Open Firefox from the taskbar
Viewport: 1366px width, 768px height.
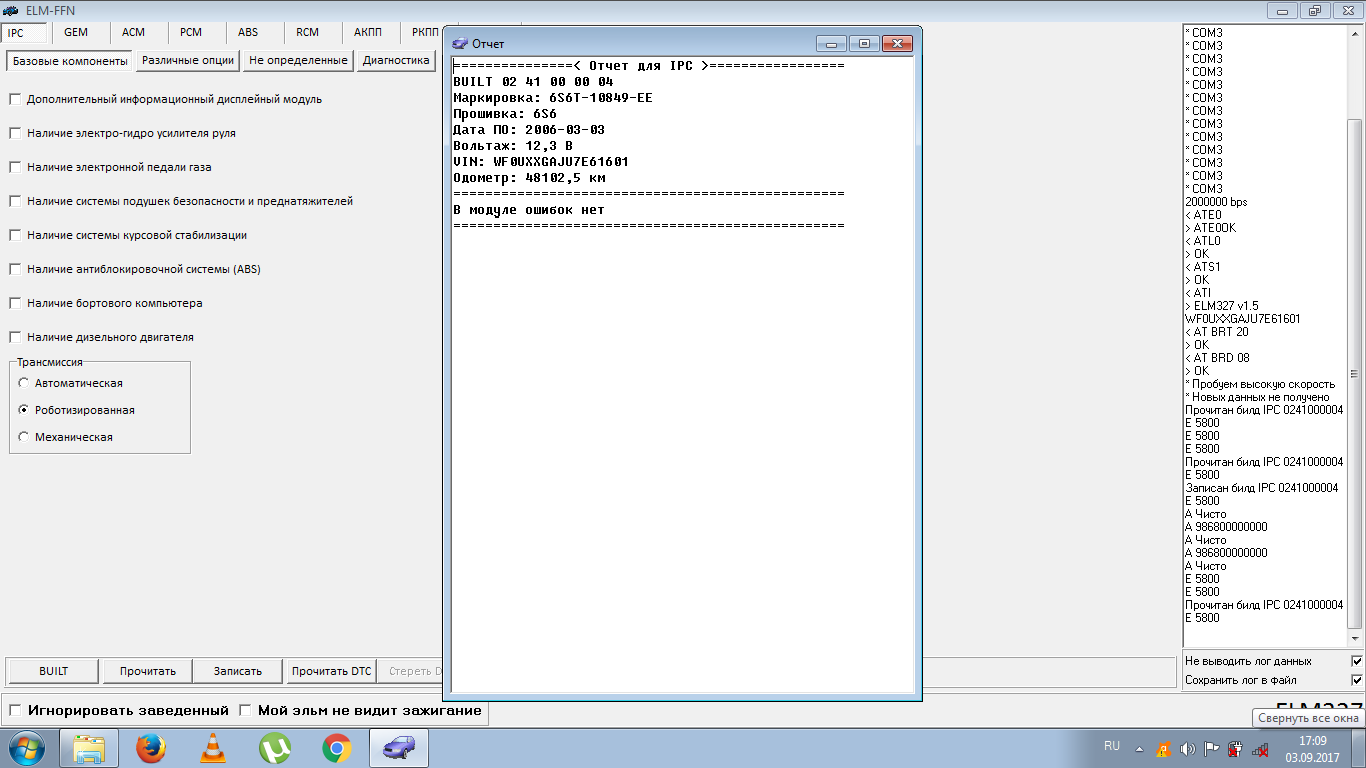tap(151, 748)
